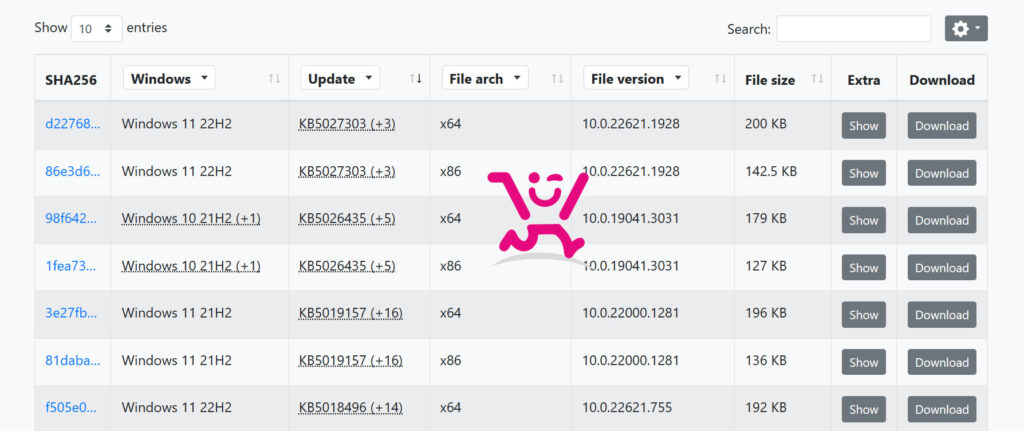Click KB5019157 (+16) in the 81daba row
Image resolution: width=1024 pixels, height=431 pixels.
[351, 360]
